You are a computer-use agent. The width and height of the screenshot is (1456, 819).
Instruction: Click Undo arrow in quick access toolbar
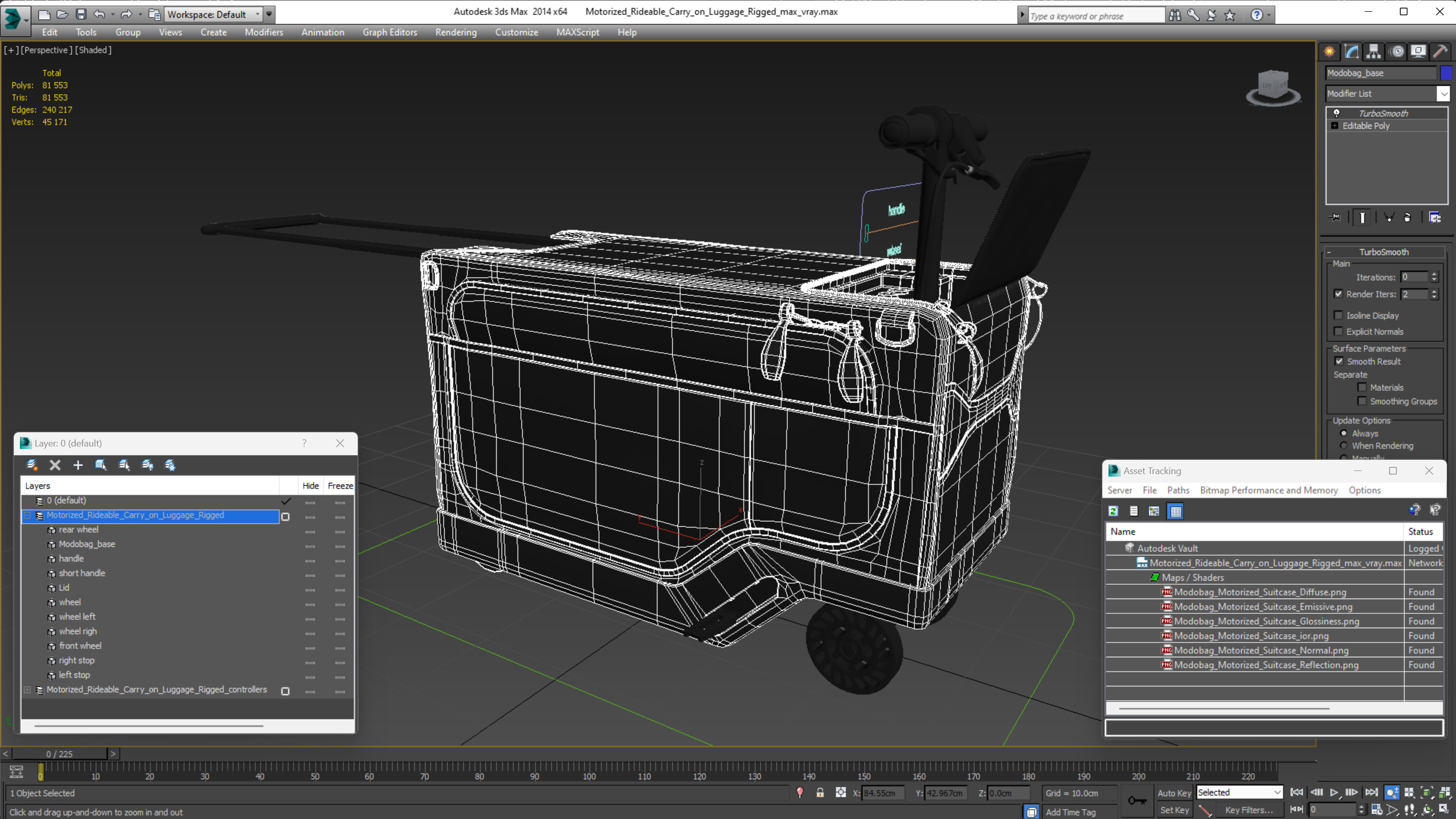point(100,14)
